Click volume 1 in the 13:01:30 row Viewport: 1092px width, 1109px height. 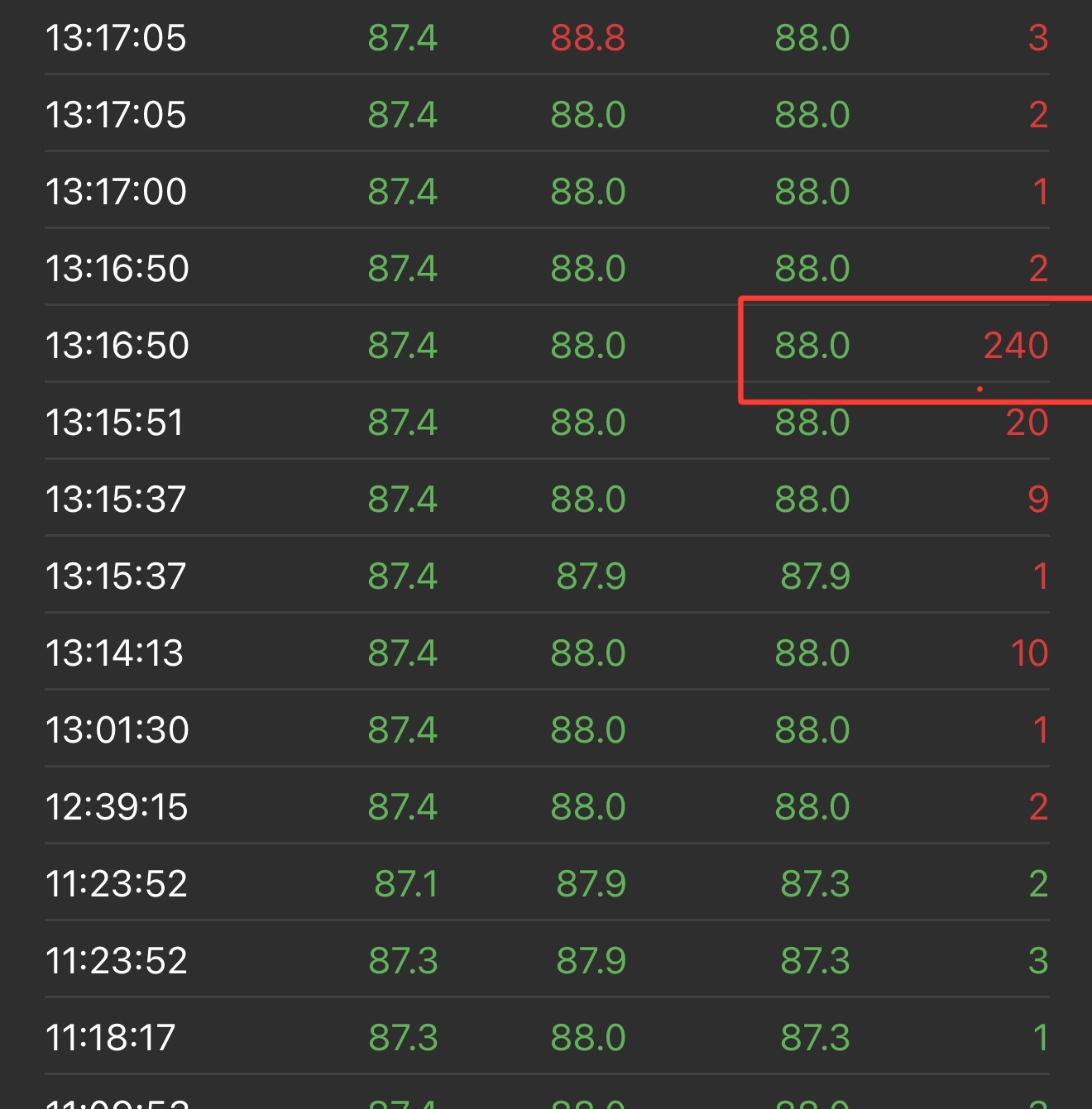point(1040,730)
